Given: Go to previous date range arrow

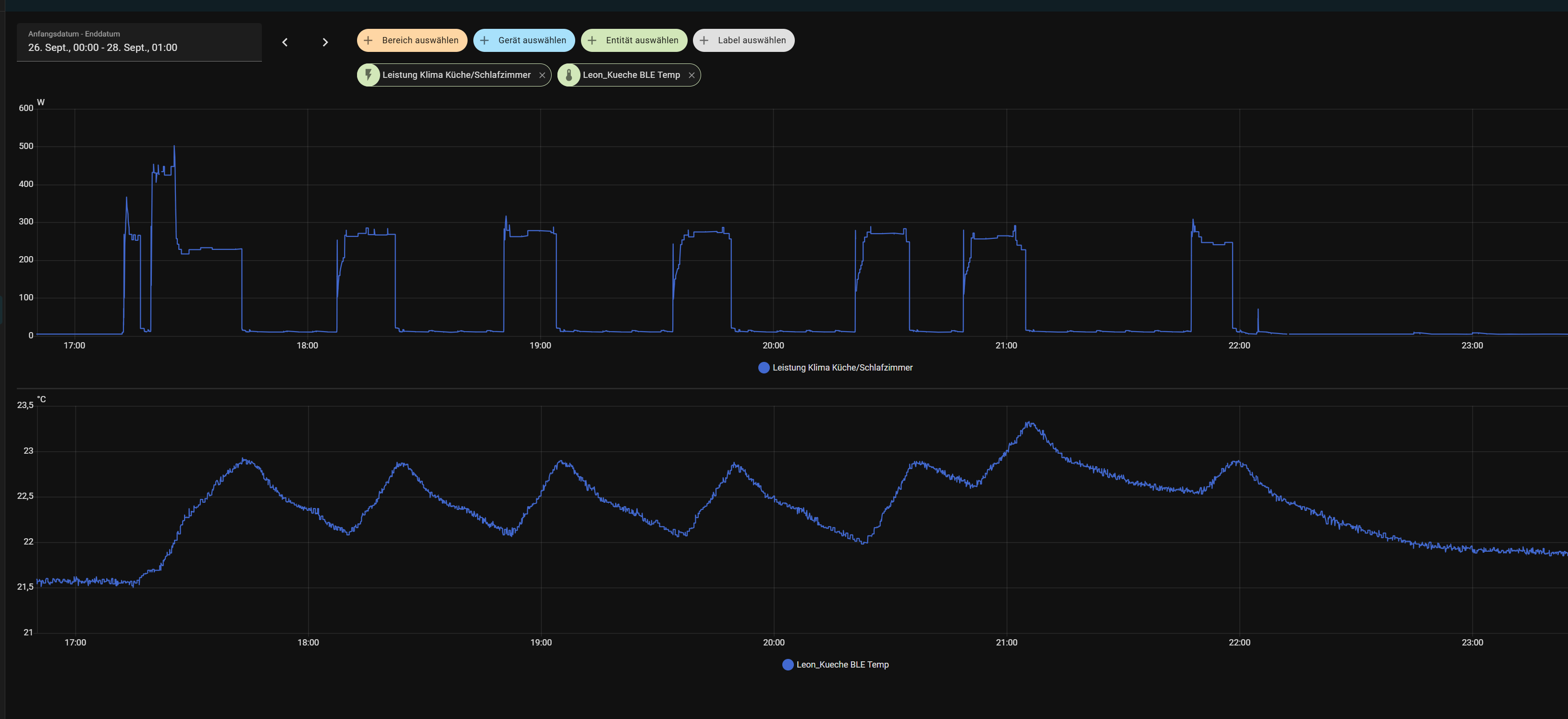Looking at the screenshot, I should point(284,42).
